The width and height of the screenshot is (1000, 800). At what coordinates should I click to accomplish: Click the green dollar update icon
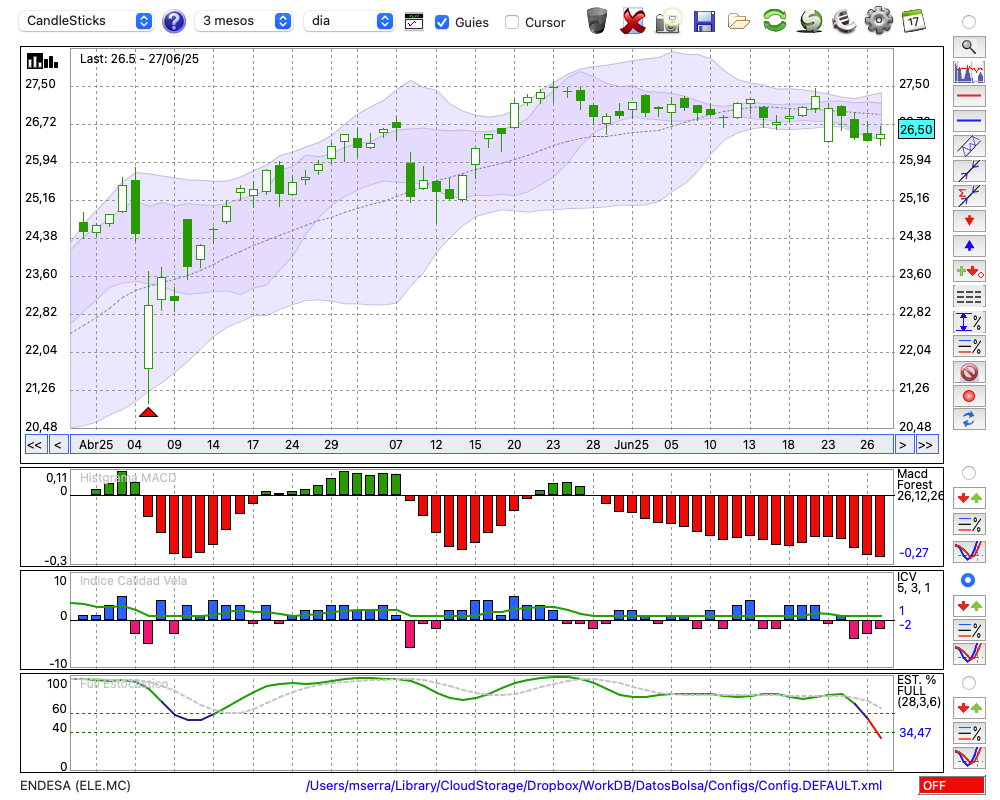click(x=810, y=21)
